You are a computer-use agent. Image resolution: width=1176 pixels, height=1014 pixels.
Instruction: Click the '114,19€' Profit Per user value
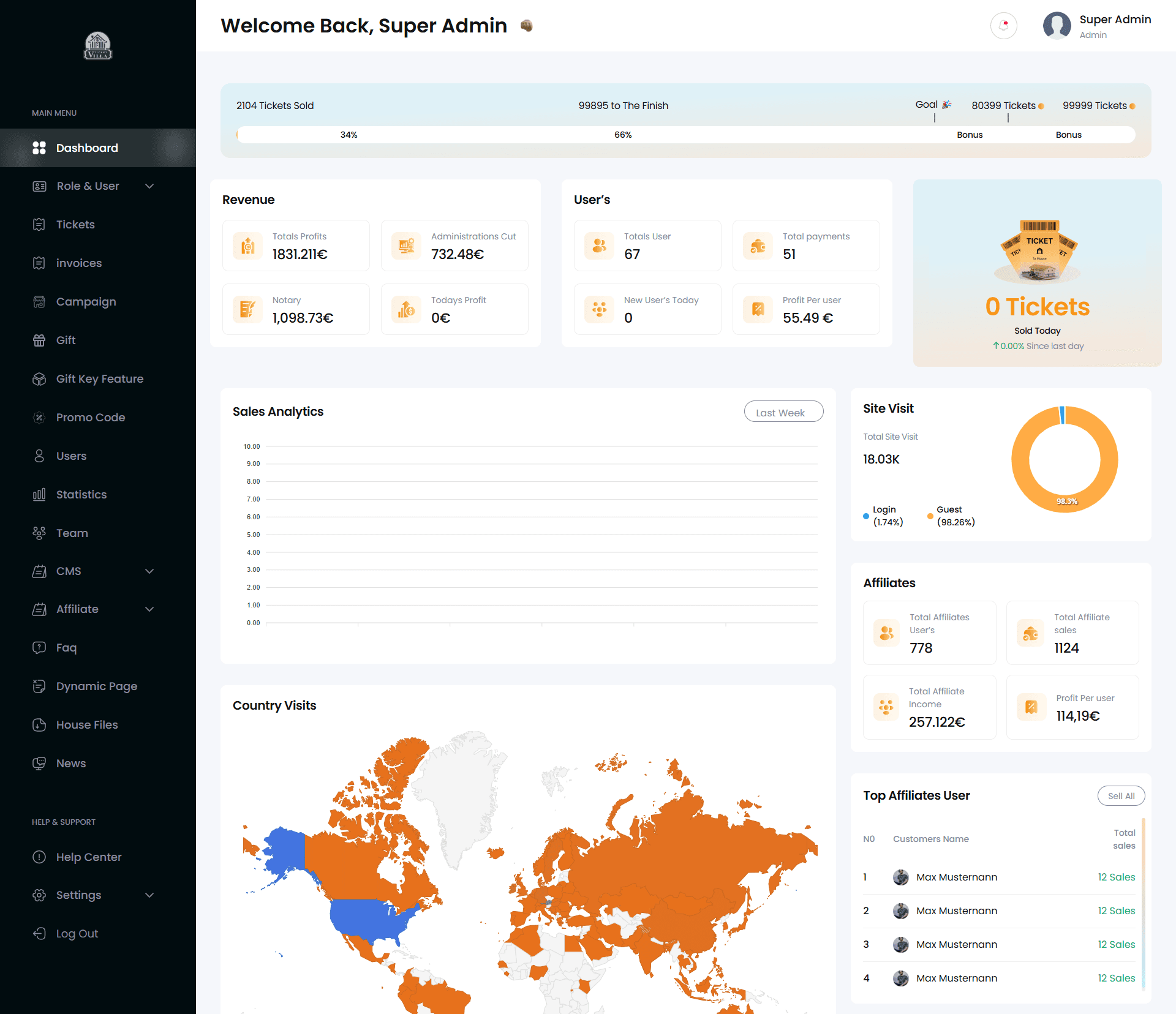1078,716
